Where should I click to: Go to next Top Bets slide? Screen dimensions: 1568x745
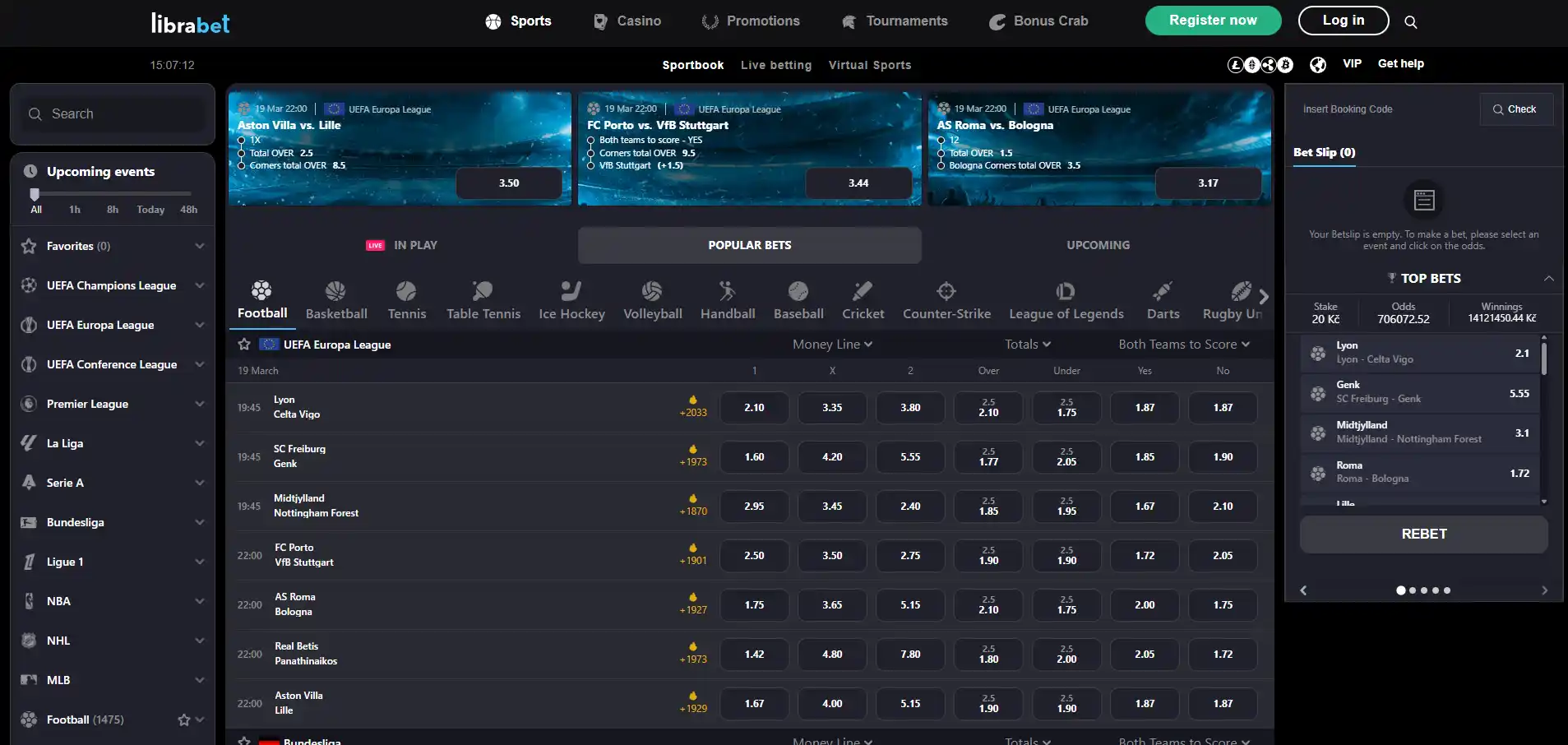pyautogui.click(x=1544, y=590)
